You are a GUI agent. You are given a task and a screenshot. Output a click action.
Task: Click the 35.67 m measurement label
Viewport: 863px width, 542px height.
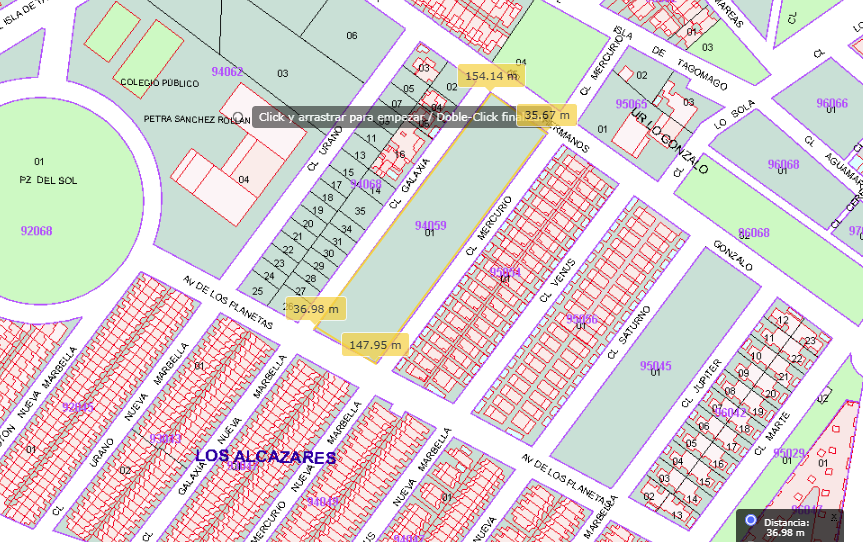547,115
